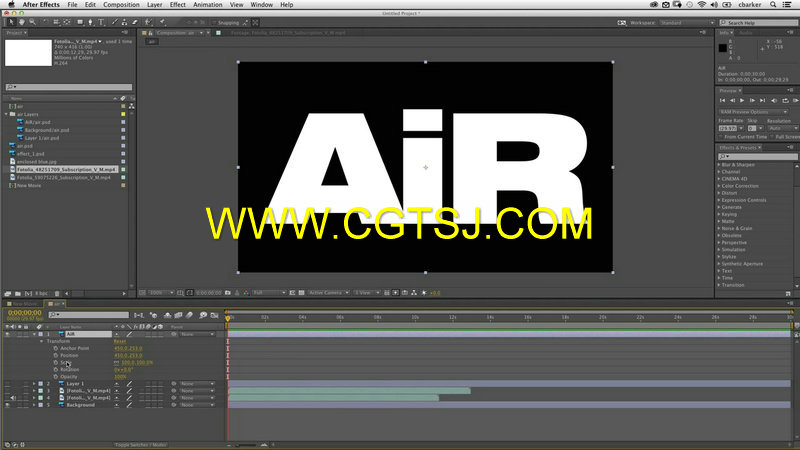Open the Workspace Standard dropdown
Viewport: 800px width, 450px height.
[686, 22]
